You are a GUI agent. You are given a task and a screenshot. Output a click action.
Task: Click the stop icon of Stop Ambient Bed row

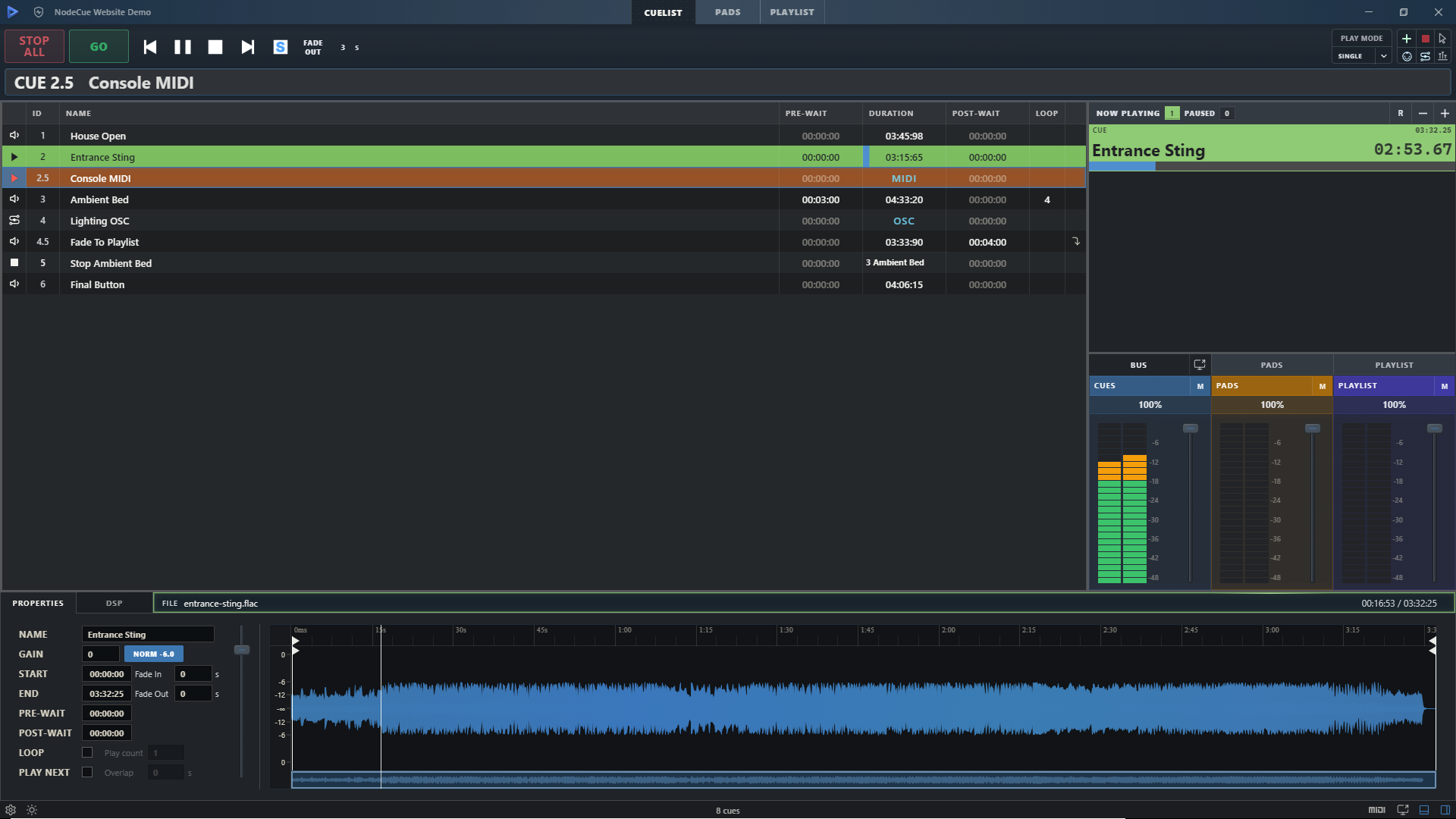click(x=14, y=262)
